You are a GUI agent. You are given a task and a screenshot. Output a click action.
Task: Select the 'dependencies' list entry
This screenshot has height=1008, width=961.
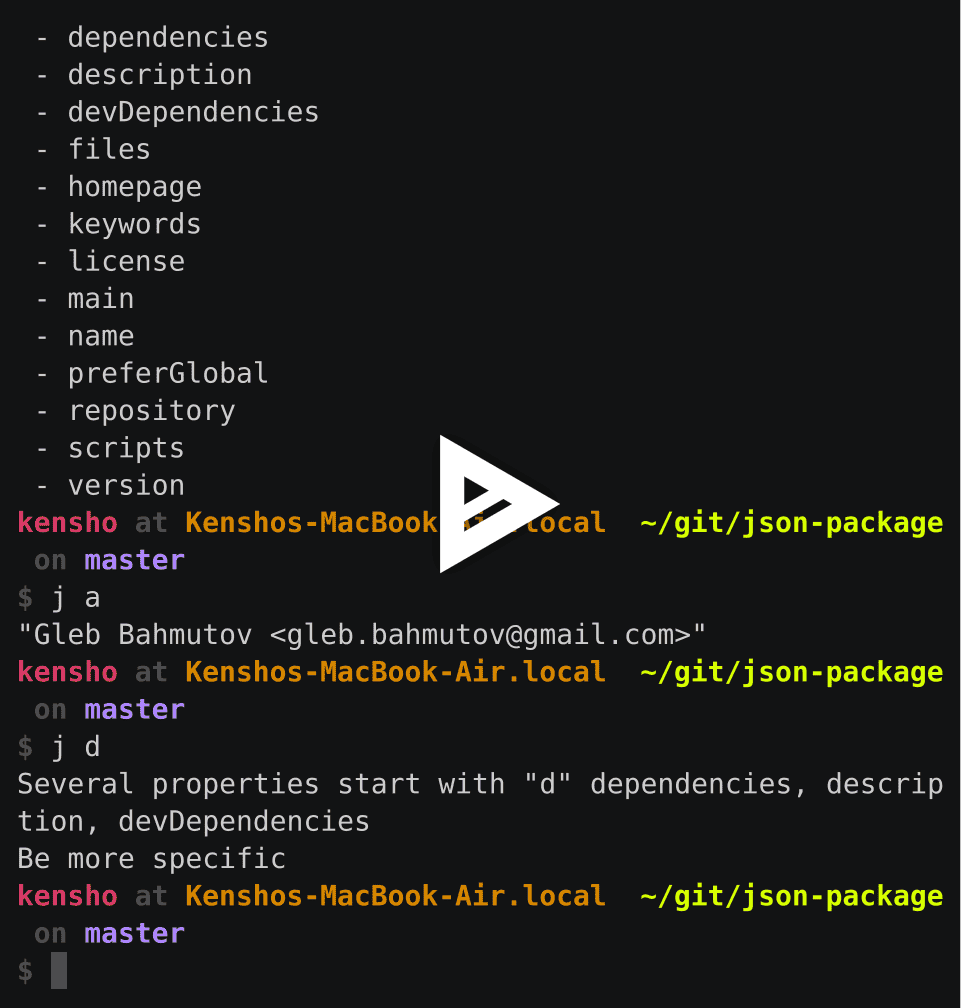pyautogui.click(x=168, y=37)
